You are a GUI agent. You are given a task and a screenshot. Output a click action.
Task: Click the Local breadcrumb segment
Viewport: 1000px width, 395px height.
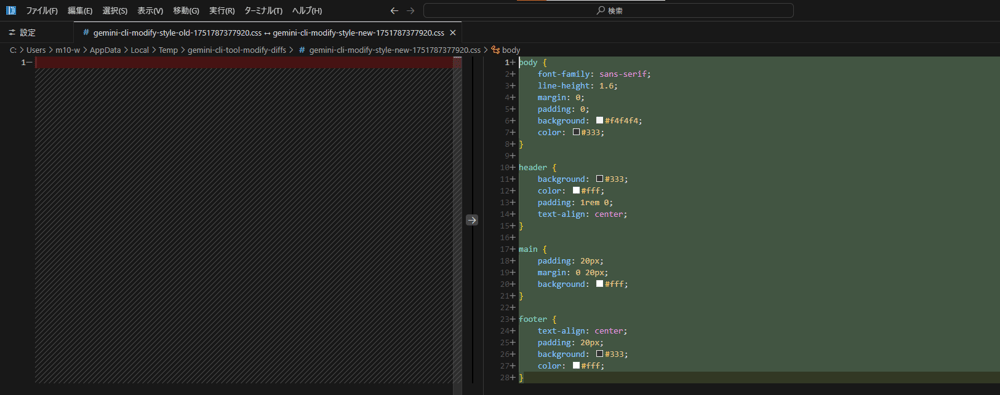140,50
